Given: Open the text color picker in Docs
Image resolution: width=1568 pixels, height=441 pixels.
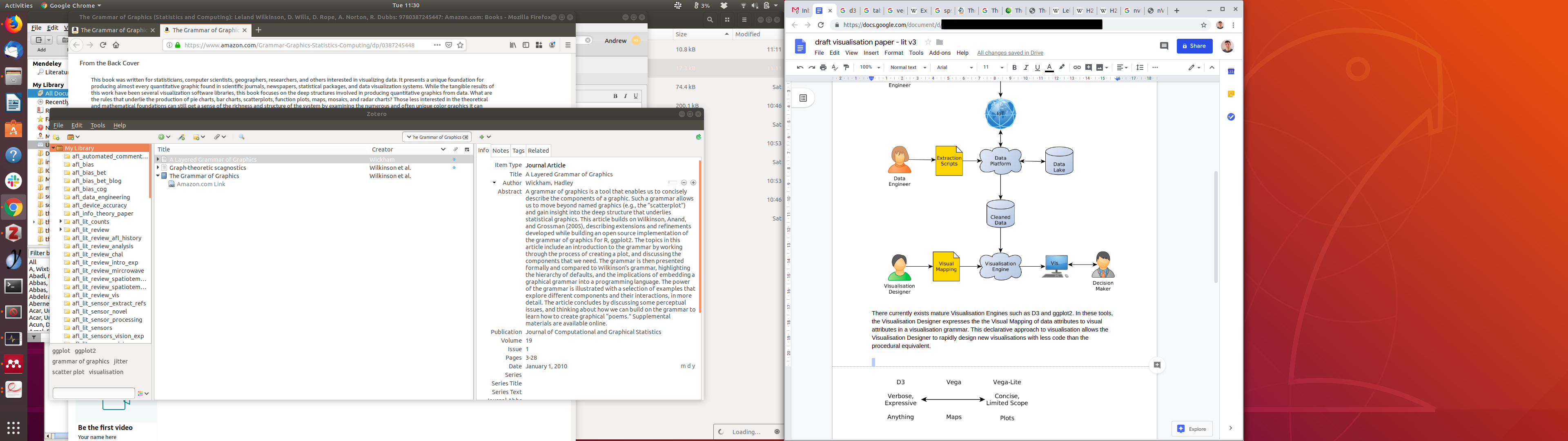Looking at the screenshot, I should point(1049,68).
